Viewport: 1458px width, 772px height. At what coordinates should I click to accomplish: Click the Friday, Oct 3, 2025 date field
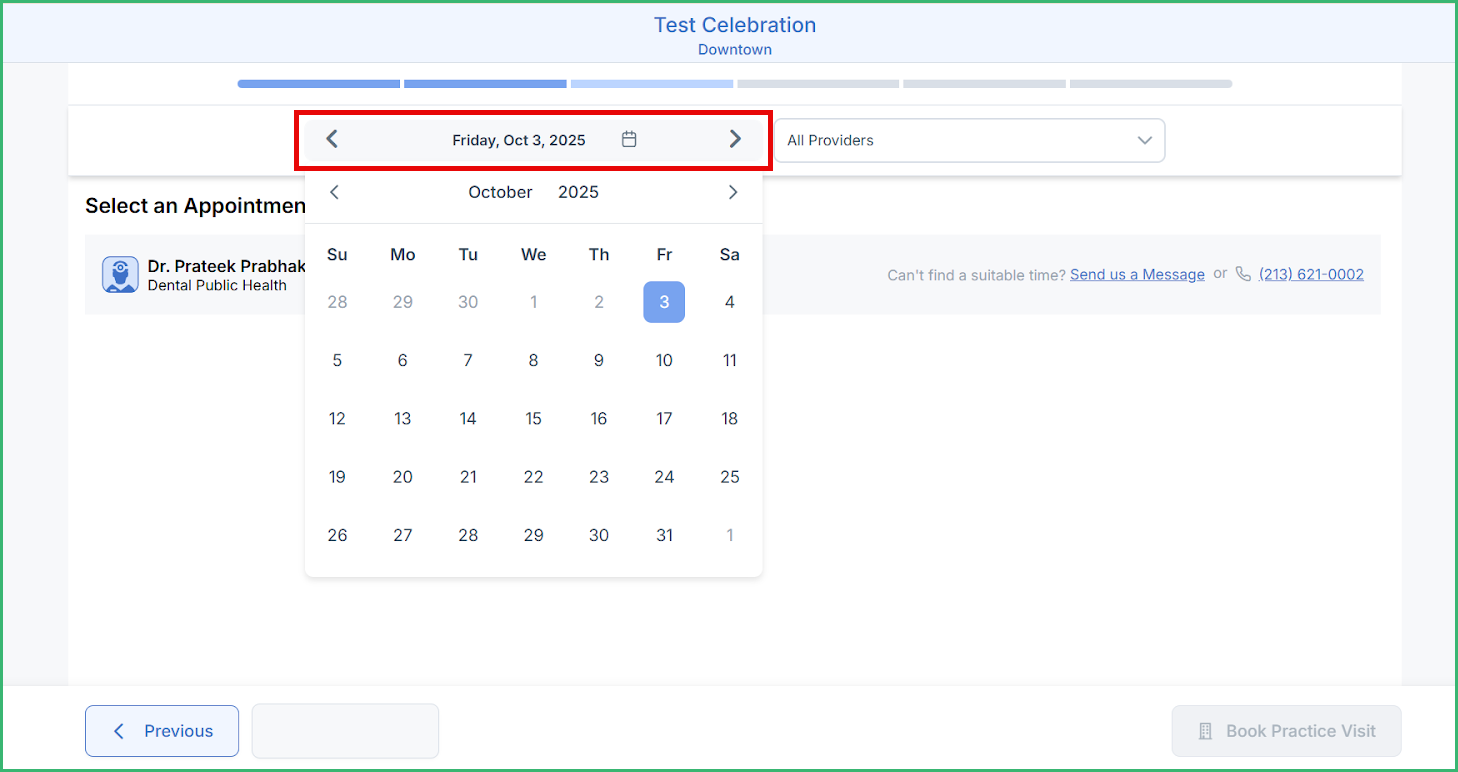pyautogui.click(x=519, y=140)
